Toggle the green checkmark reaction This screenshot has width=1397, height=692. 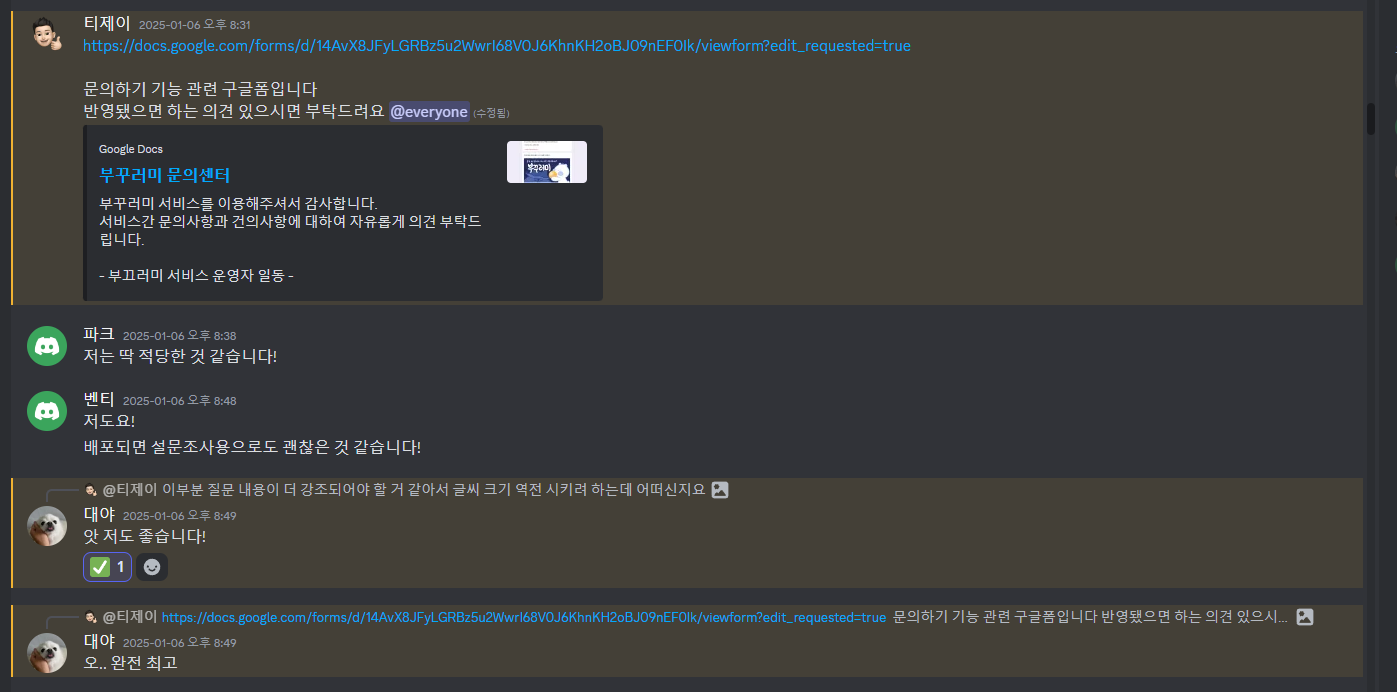(108, 567)
